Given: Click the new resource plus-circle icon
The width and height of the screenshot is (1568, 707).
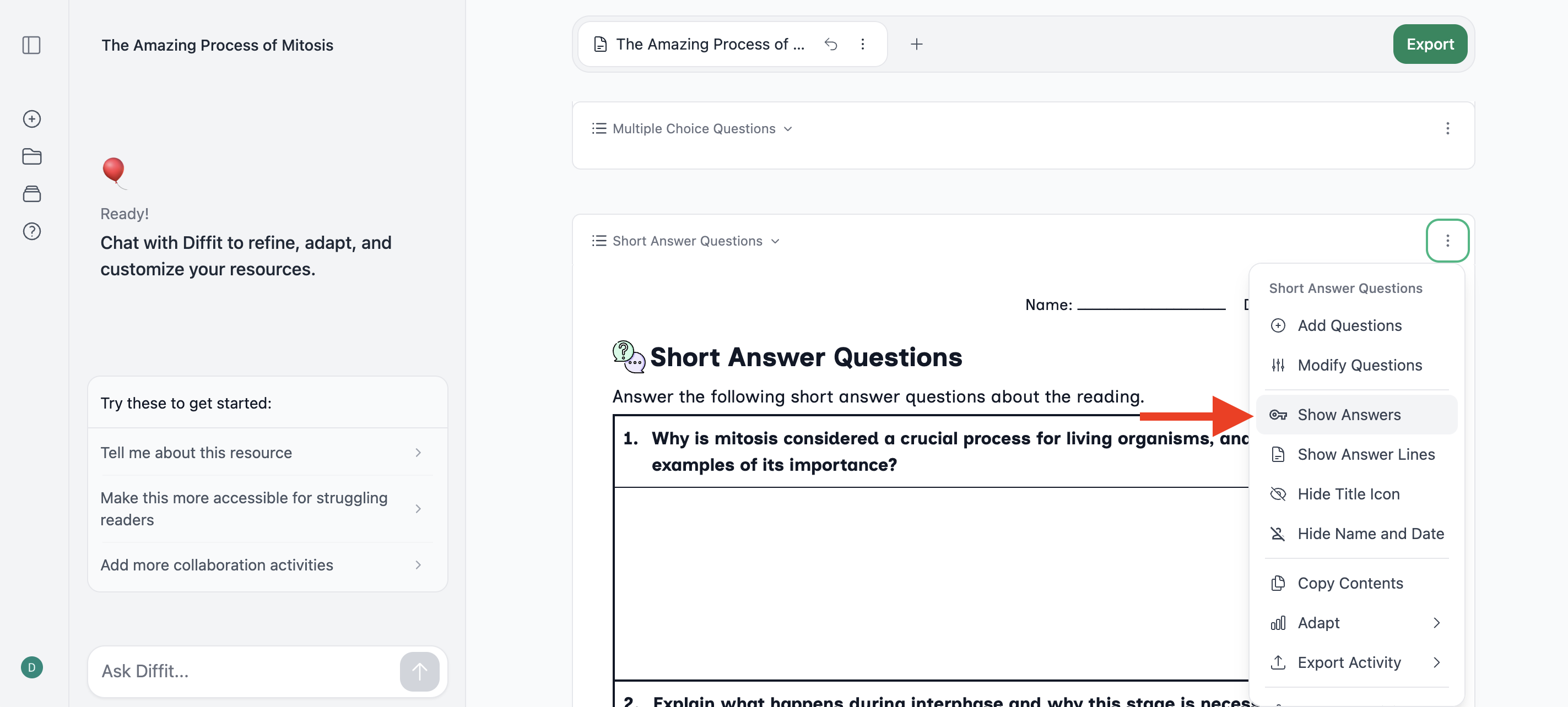Looking at the screenshot, I should pyautogui.click(x=31, y=118).
